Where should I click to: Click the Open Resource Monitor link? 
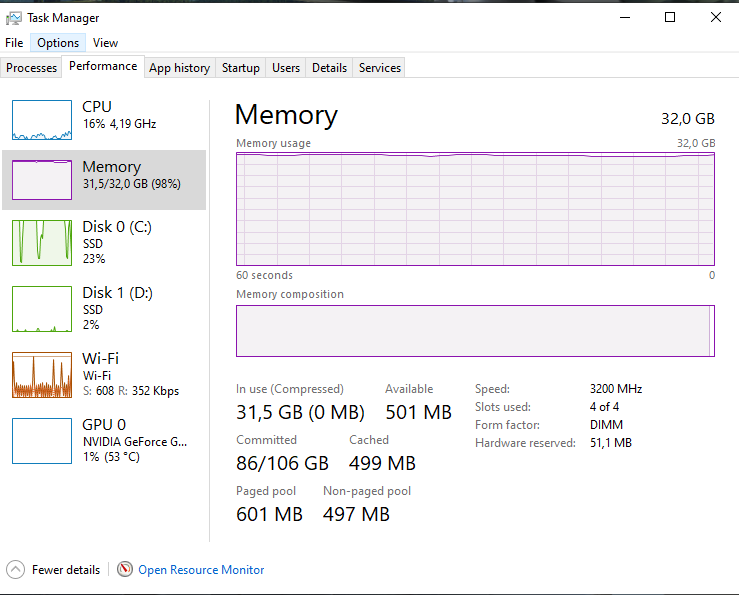tap(201, 570)
